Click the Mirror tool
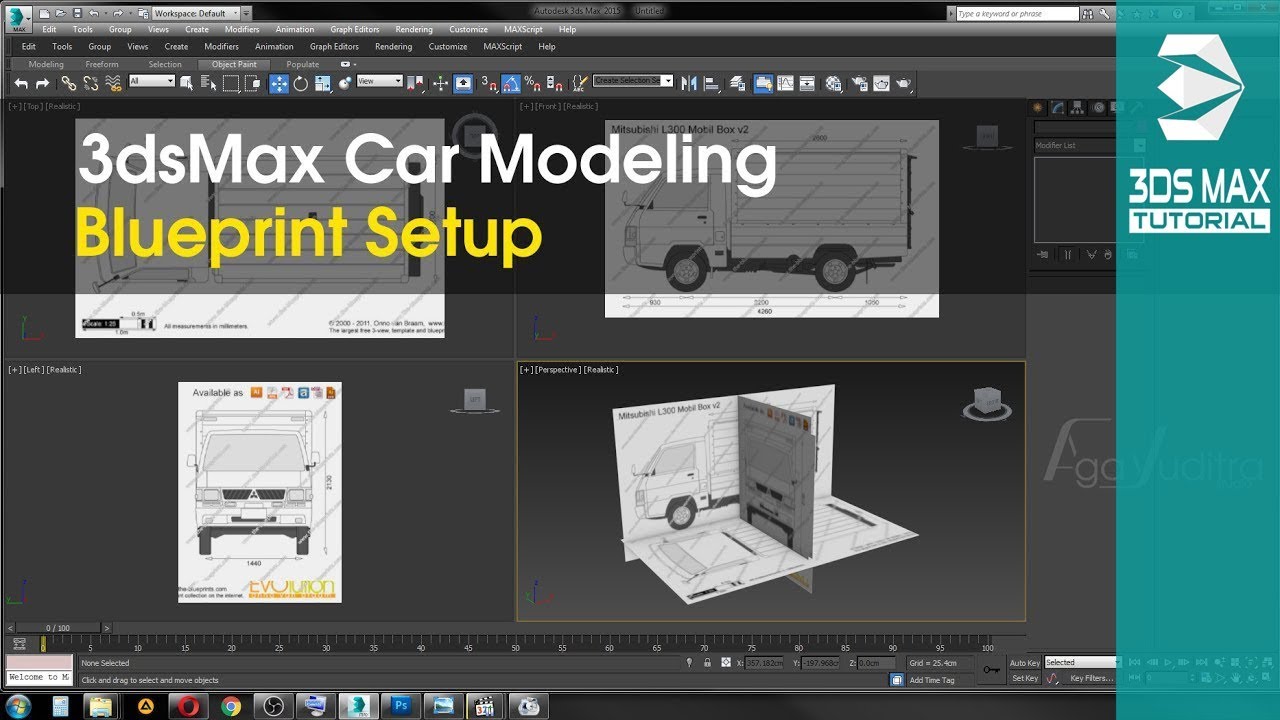The width and height of the screenshot is (1280, 720). 688,84
